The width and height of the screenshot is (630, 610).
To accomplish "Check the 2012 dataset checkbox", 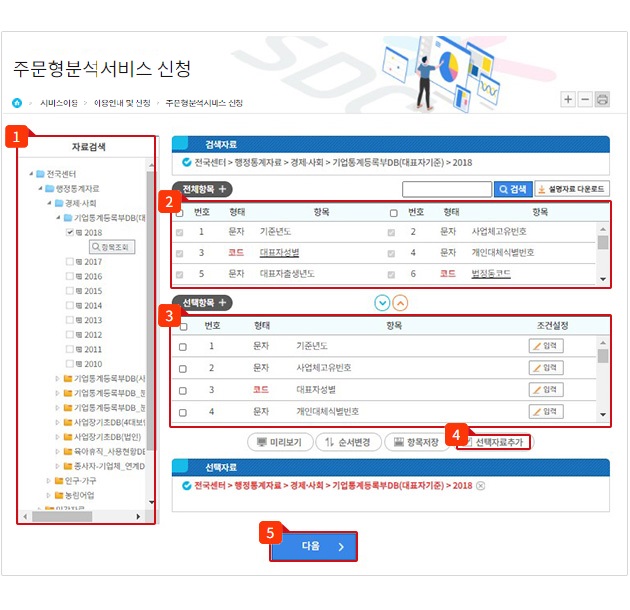I will coord(70,334).
